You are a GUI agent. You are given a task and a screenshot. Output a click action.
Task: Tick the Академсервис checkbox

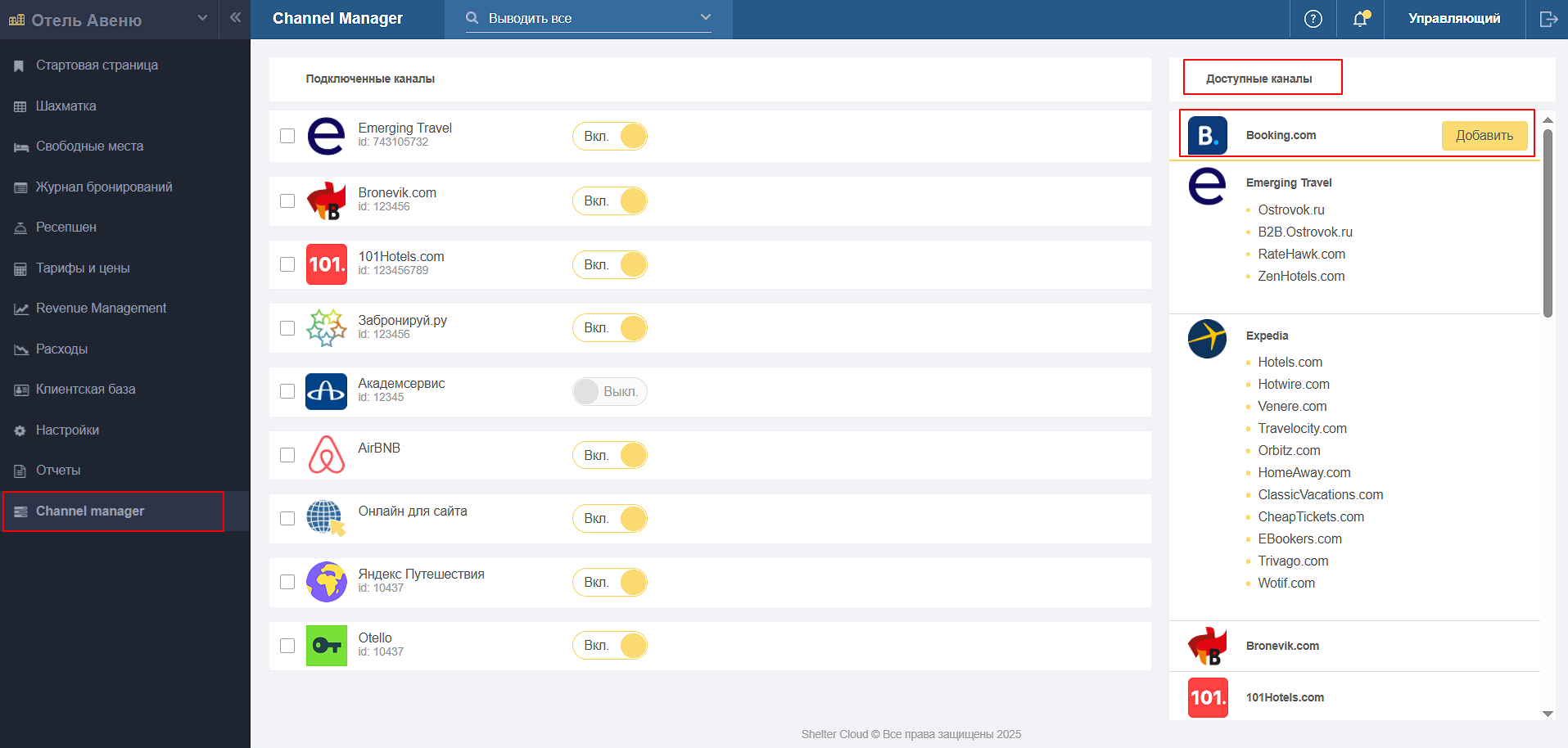[x=287, y=391]
